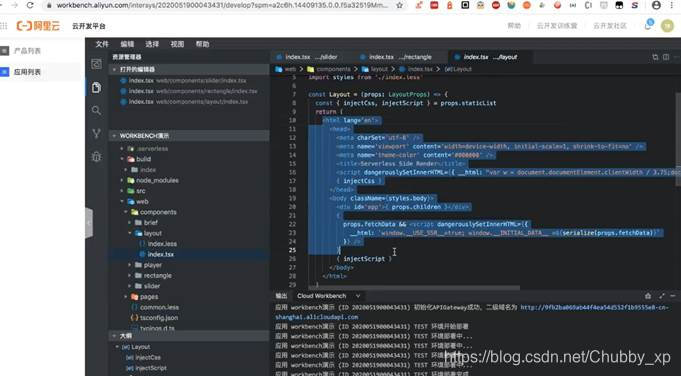Open the 云开发社区 link
Viewport: 681px width, 376px height.
[609, 26]
